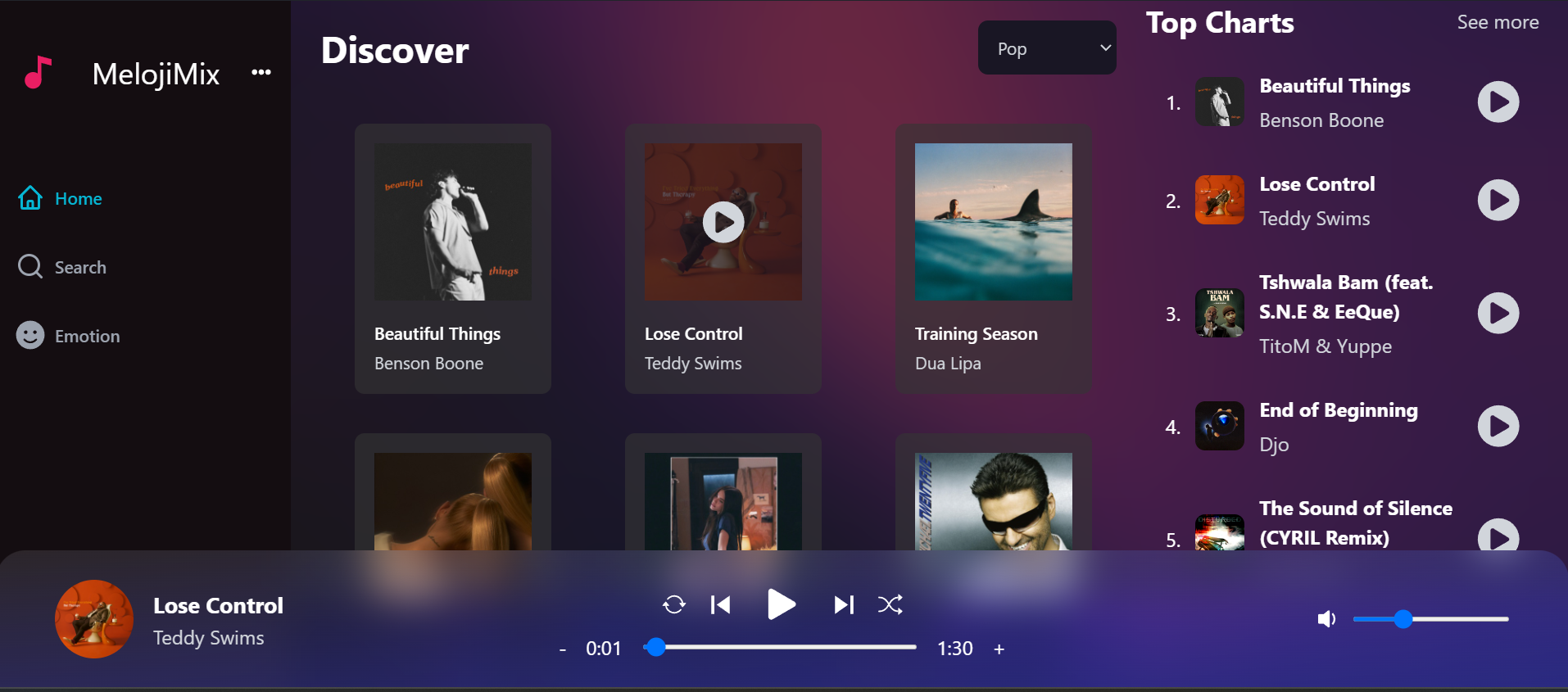The height and width of the screenshot is (692, 1568).
Task: Open the three-dot menu beside MelojiMix
Action: coord(261,73)
